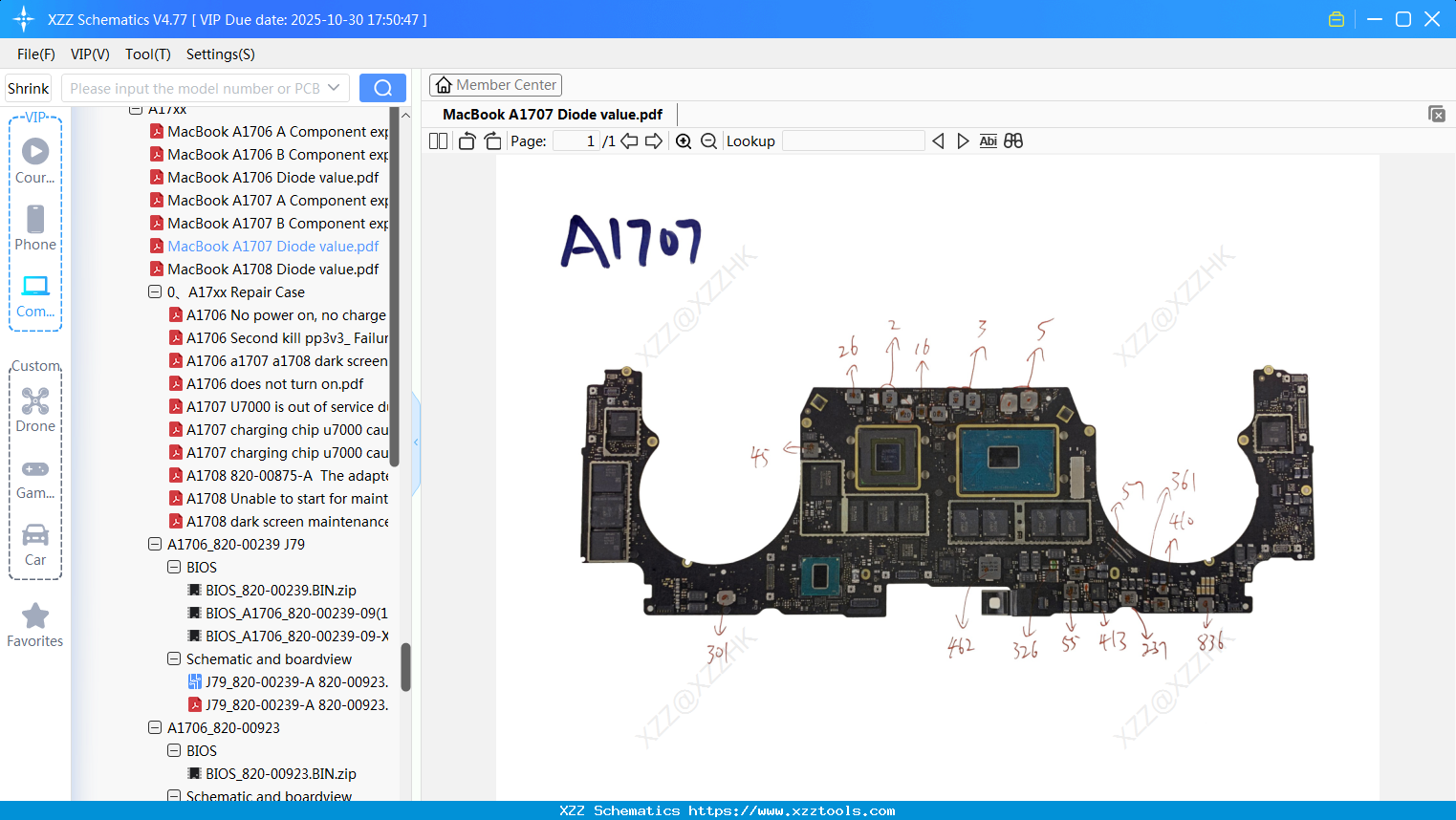Collapse the BIOS folder under A1706_820-00923

point(174,751)
